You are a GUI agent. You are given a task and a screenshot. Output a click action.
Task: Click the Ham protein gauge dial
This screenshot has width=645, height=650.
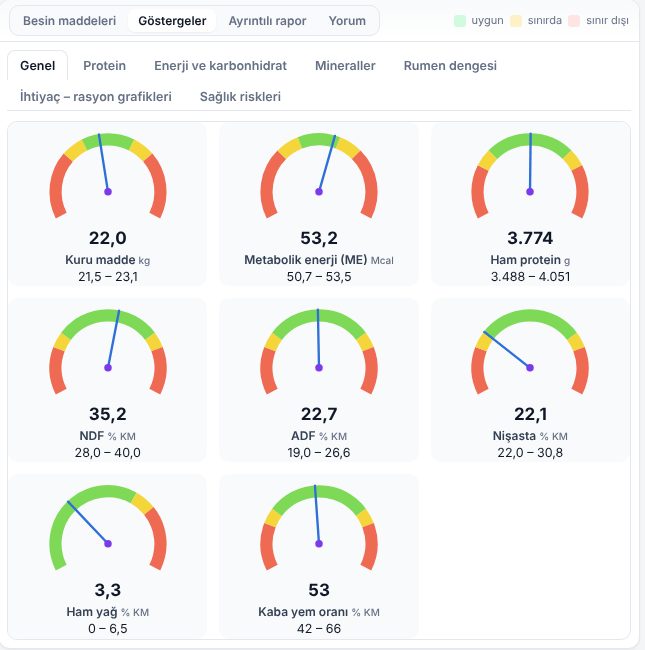(530, 175)
